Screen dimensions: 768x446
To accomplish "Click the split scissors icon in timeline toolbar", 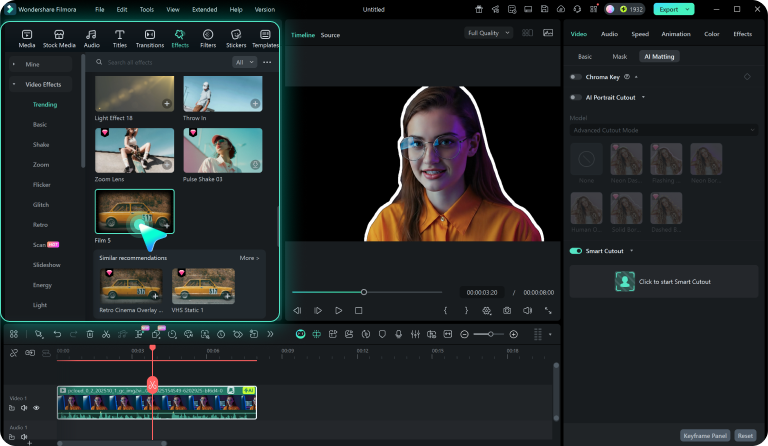I will coord(106,333).
